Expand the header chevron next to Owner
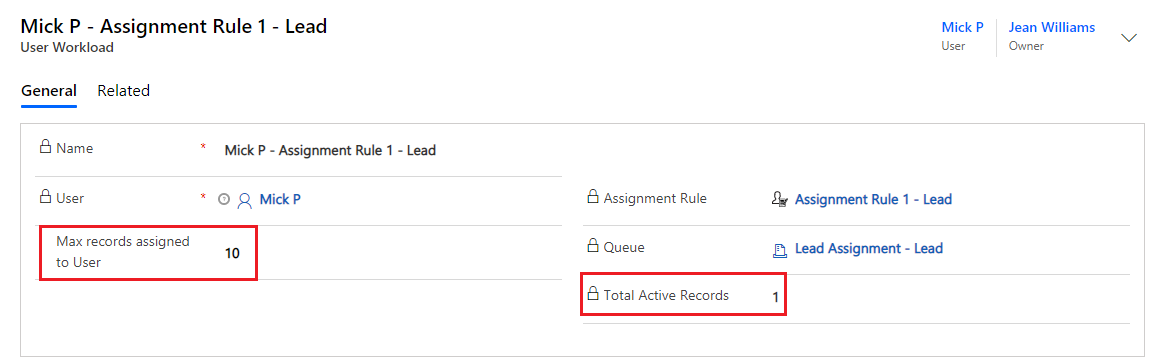Screen dimensions: 1154x363 1129,38
